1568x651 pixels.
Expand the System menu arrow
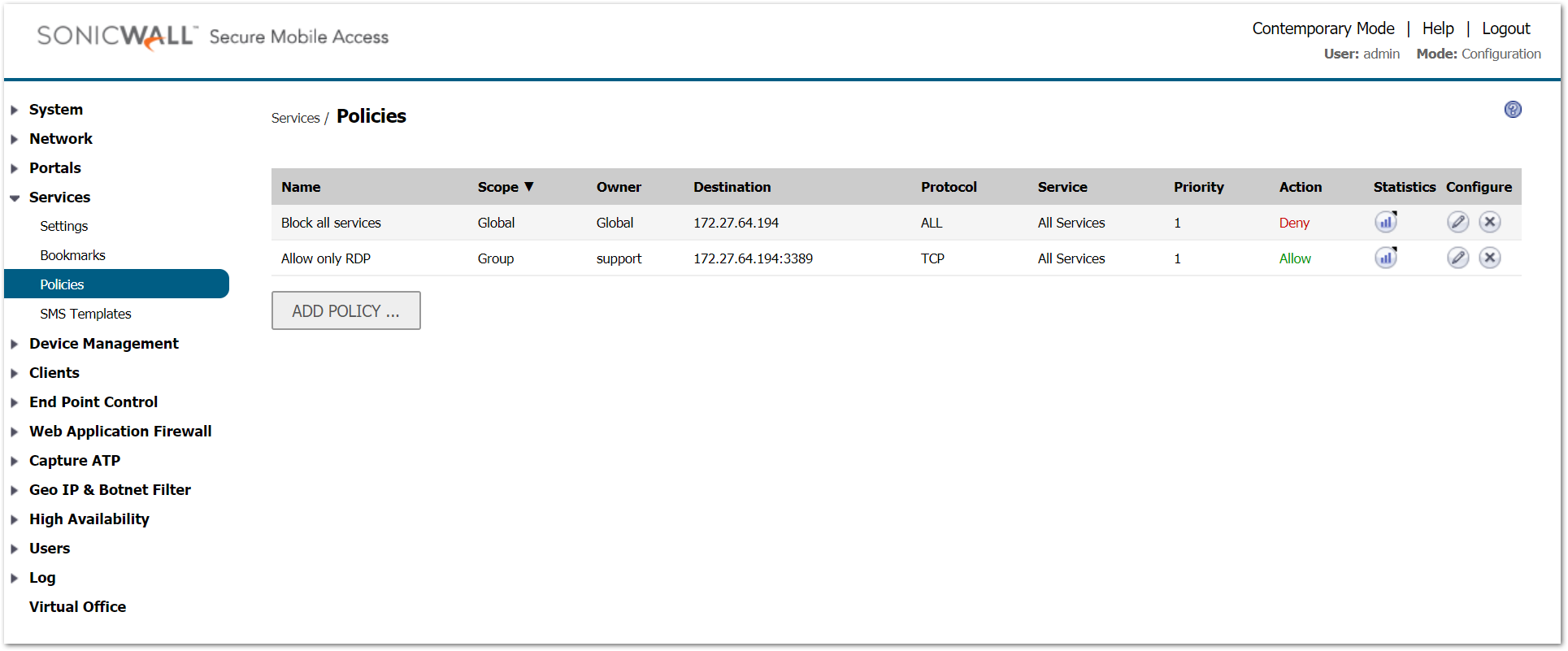click(x=15, y=110)
